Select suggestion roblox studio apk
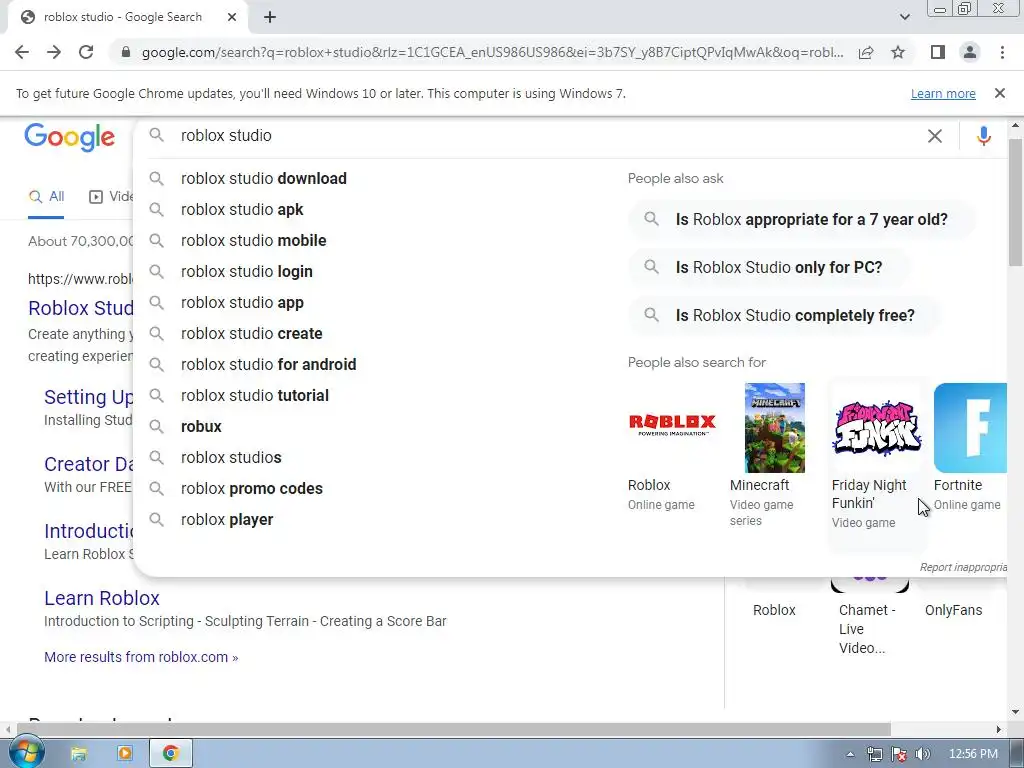The width and height of the screenshot is (1024, 768). click(x=242, y=210)
